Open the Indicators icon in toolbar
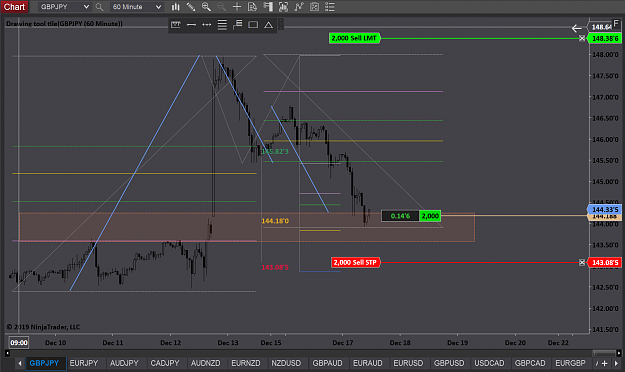 (299, 7)
